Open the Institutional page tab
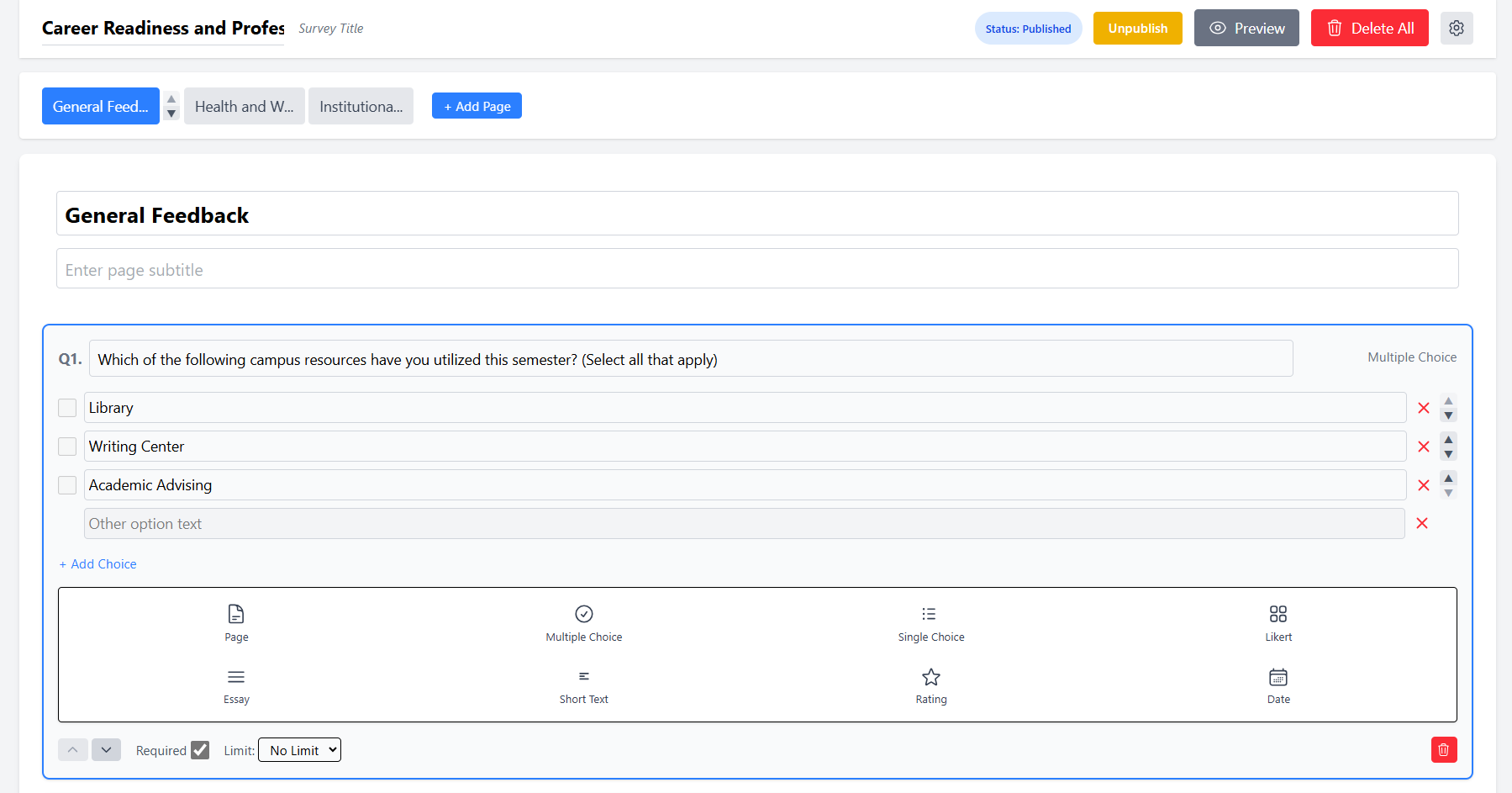Image resolution: width=1512 pixels, height=793 pixels. pyautogui.click(x=361, y=106)
